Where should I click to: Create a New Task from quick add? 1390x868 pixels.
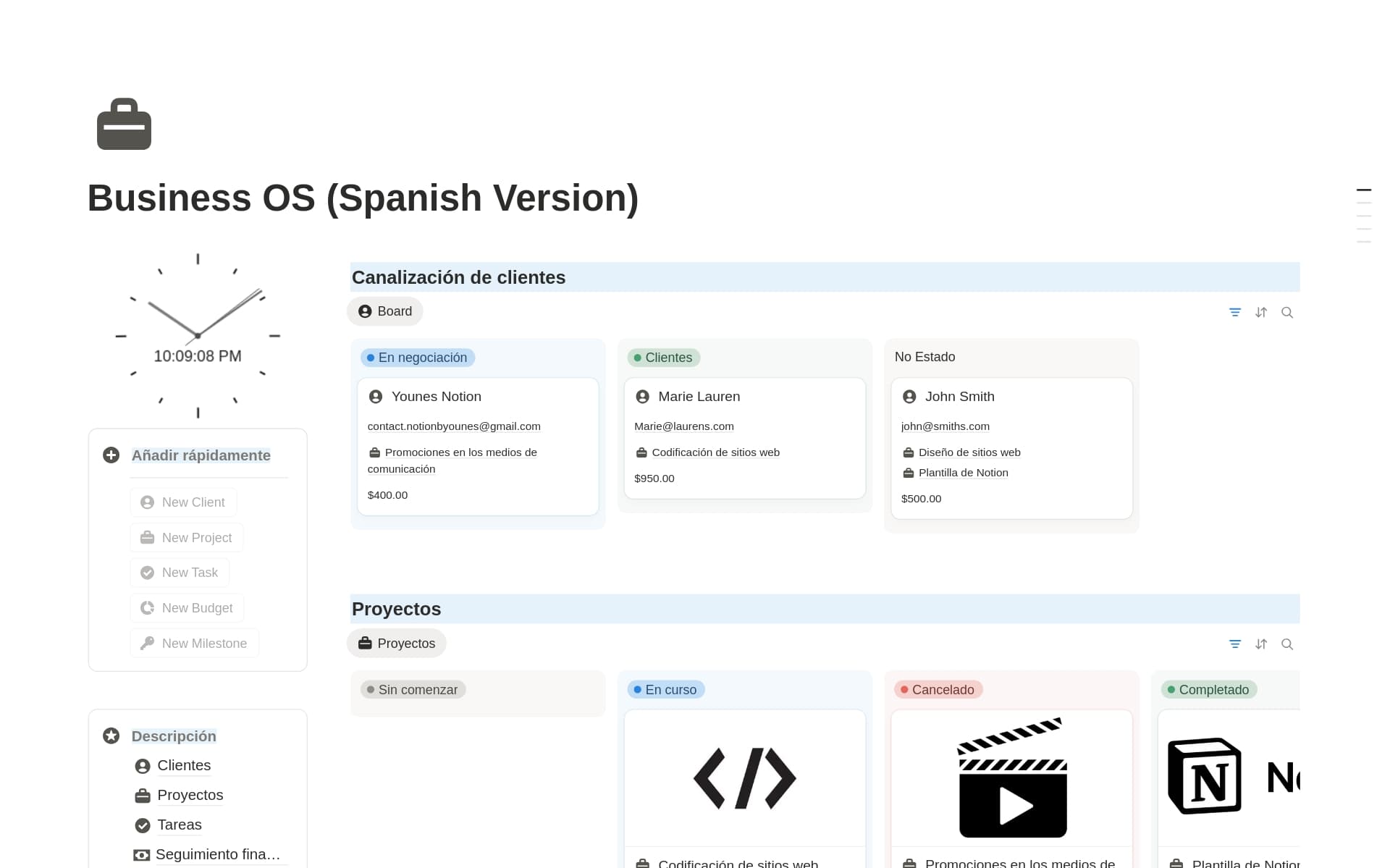tap(180, 573)
